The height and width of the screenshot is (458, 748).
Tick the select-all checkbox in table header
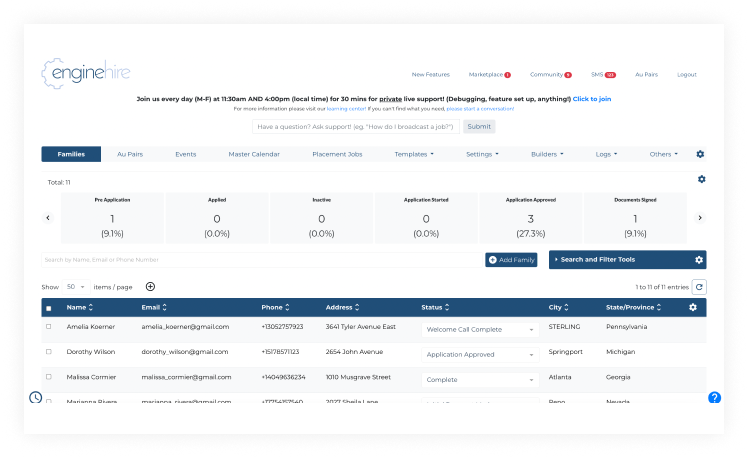[x=49, y=308]
